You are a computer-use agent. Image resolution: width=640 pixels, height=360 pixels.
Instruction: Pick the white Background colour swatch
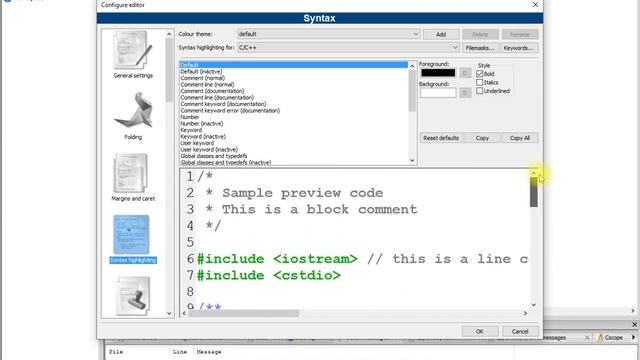pos(438,93)
